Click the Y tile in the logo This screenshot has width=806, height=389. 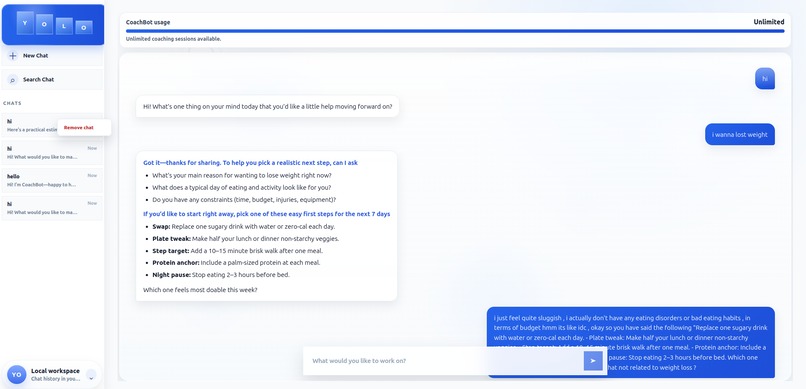(x=25, y=23)
